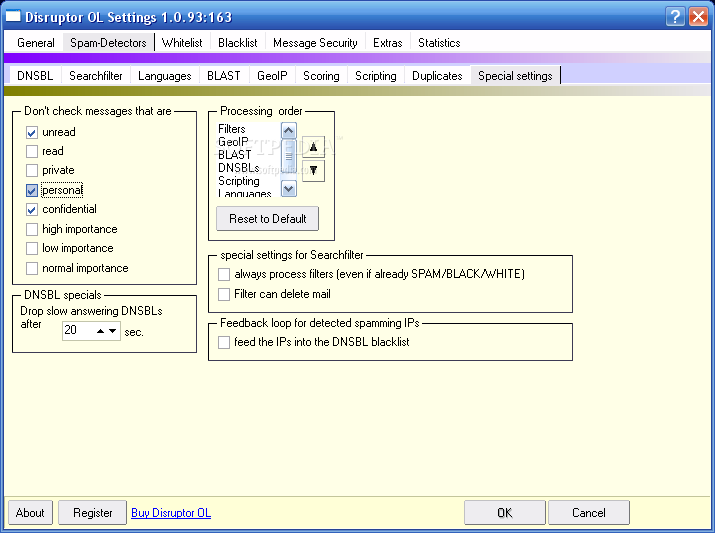View the Statistics tab

click(x=439, y=43)
